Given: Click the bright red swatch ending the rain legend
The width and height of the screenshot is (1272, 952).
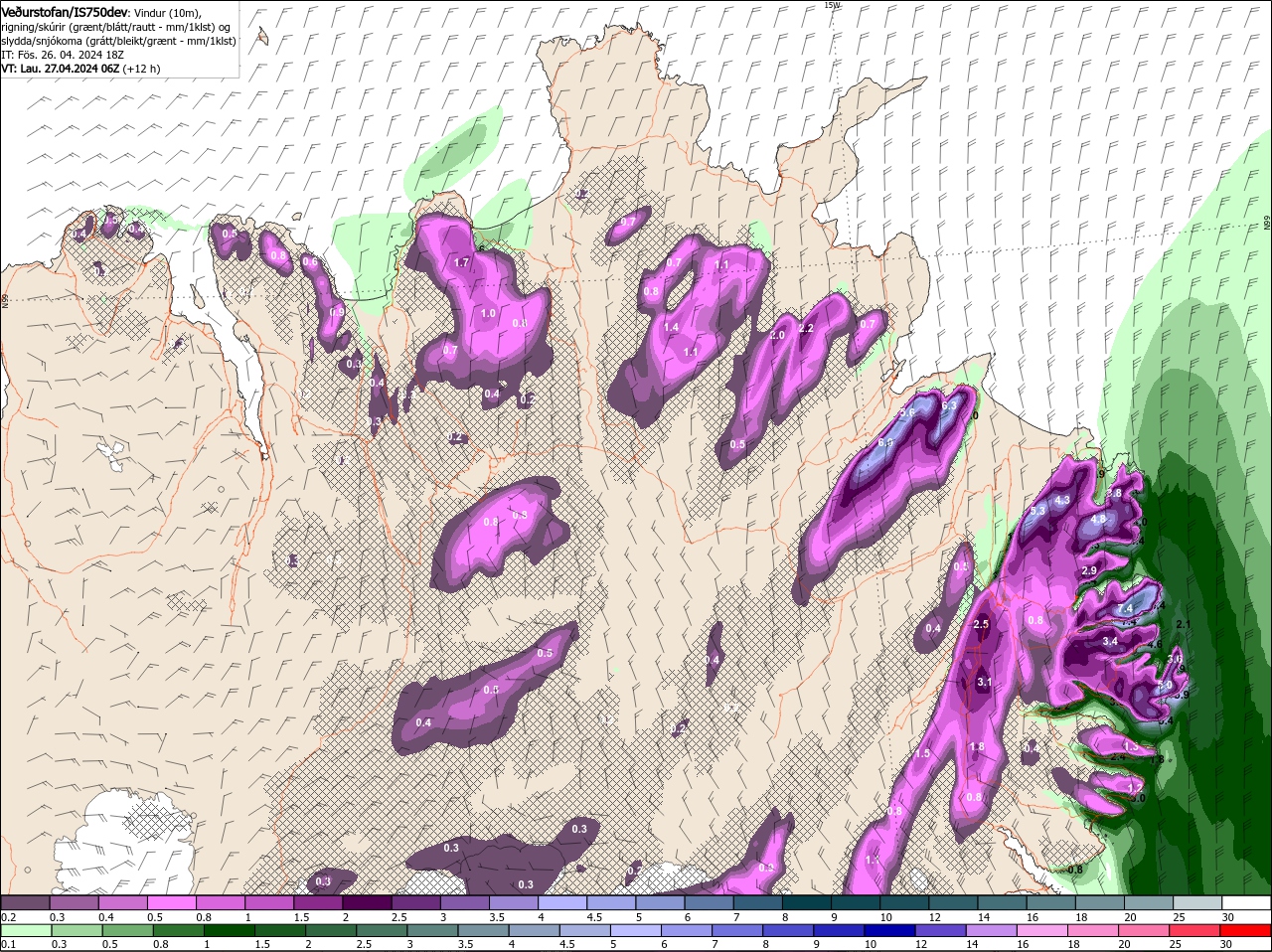Looking at the screenshot, I should [x=1246, y=931].
